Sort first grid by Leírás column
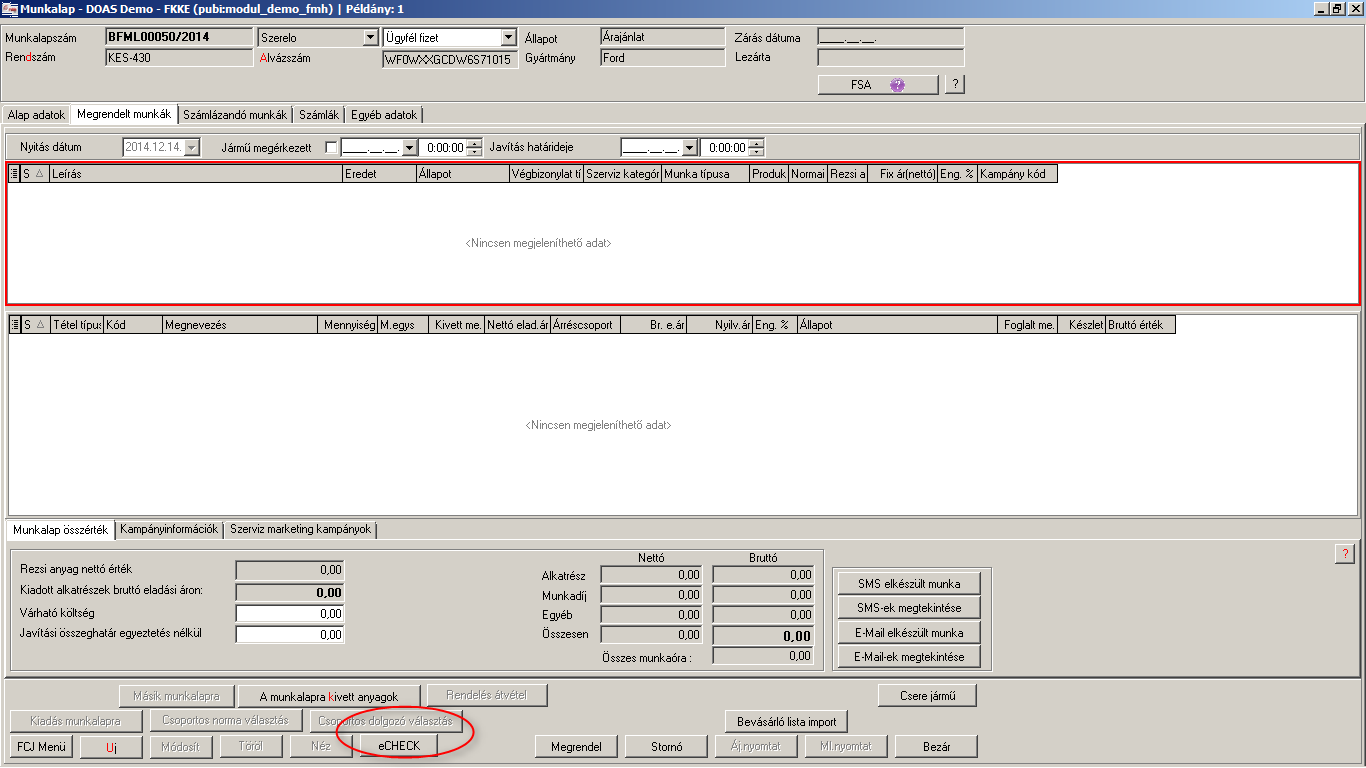 (x=196, y=173)
